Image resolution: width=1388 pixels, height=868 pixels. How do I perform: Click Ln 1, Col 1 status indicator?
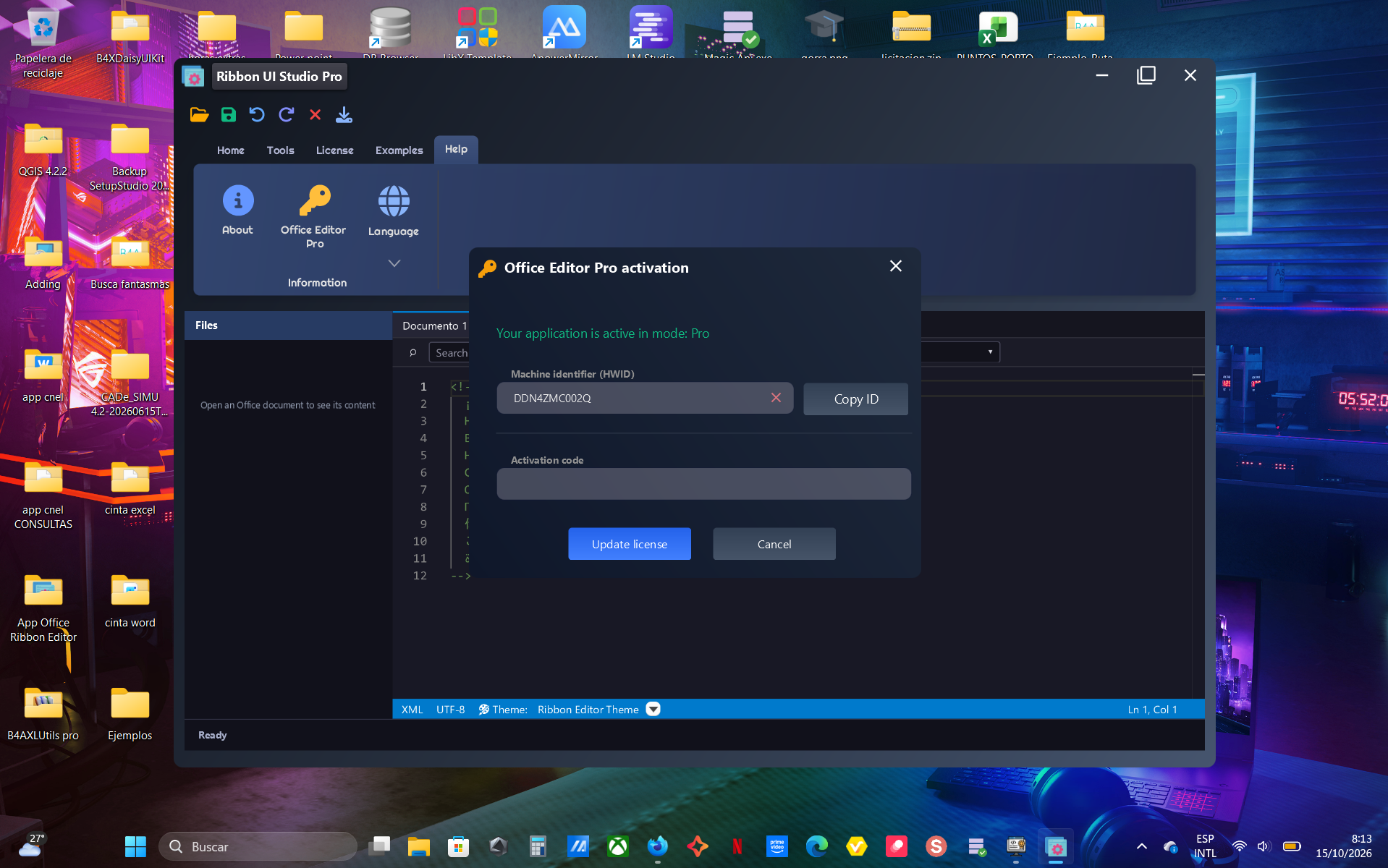1152,710
